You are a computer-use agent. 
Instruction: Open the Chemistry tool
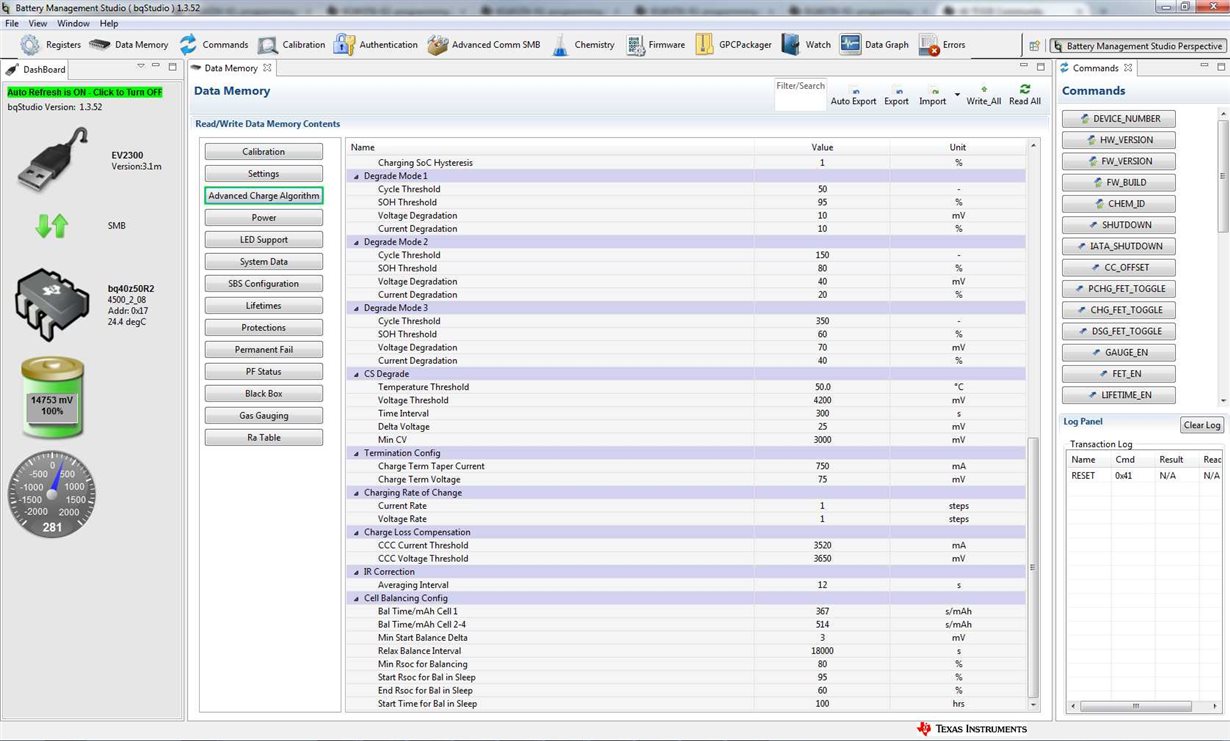[x=582, y=45]
